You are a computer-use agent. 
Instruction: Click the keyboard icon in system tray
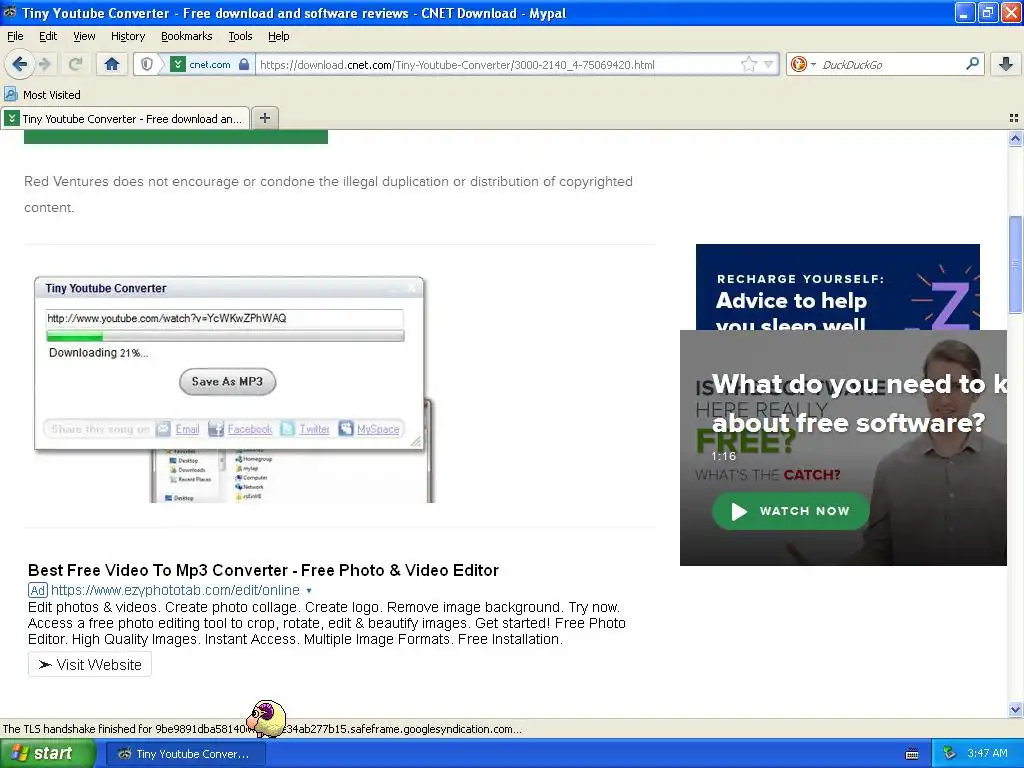(x=912, y=754)
